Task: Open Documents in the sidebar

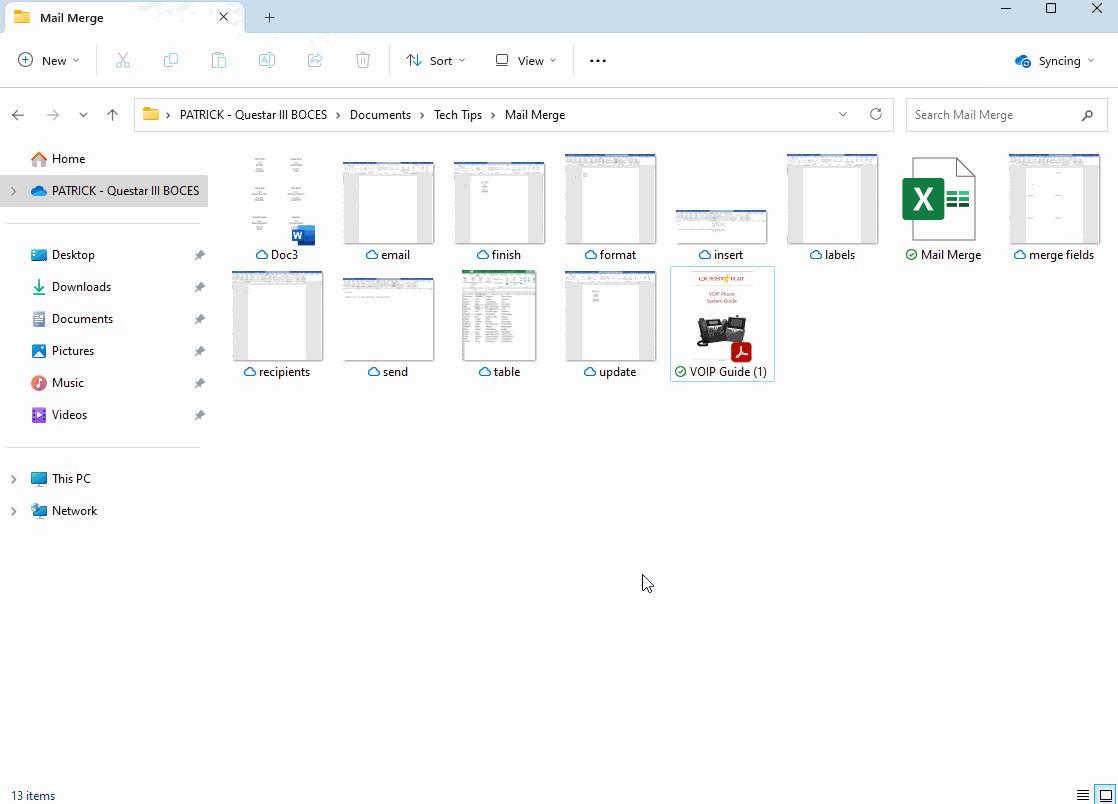Action: 82,319
